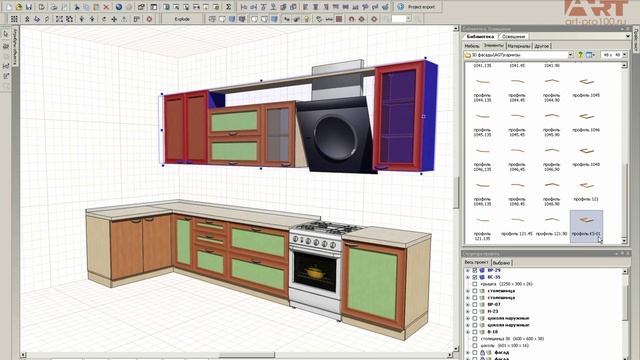Click the Sigma summation icon
The image size is (640, 360).
click(229, 7)
